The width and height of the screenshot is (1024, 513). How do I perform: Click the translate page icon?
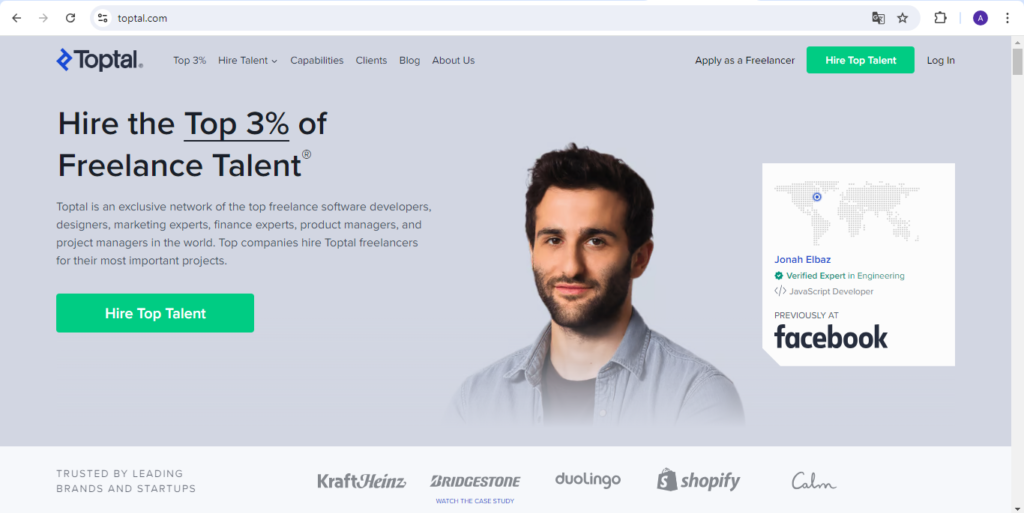tap(878, 18)
